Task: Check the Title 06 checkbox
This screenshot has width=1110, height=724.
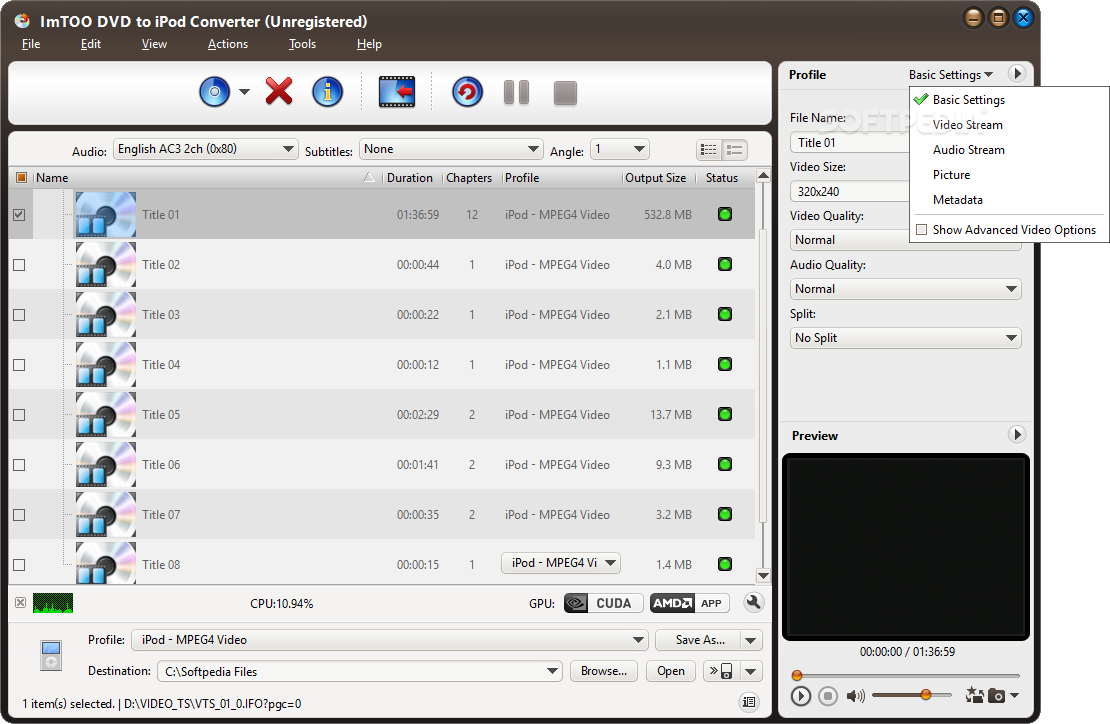Action: (19, 465)
